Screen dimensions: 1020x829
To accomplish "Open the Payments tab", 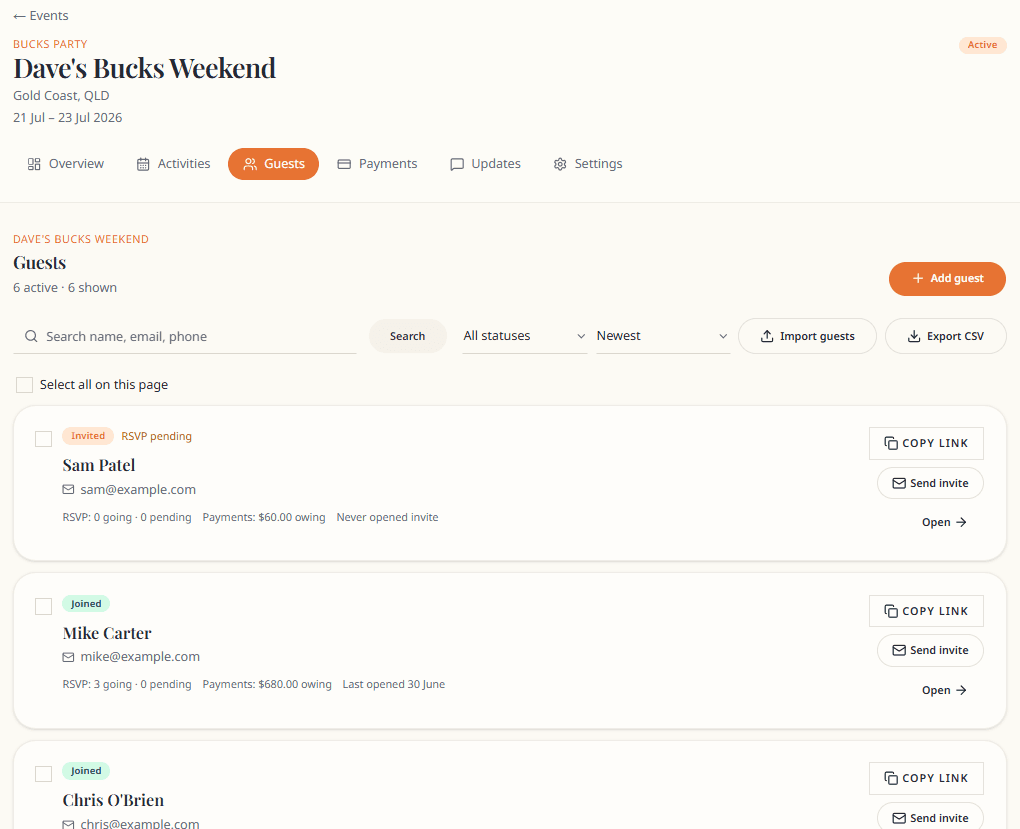I will pos(377,164).
